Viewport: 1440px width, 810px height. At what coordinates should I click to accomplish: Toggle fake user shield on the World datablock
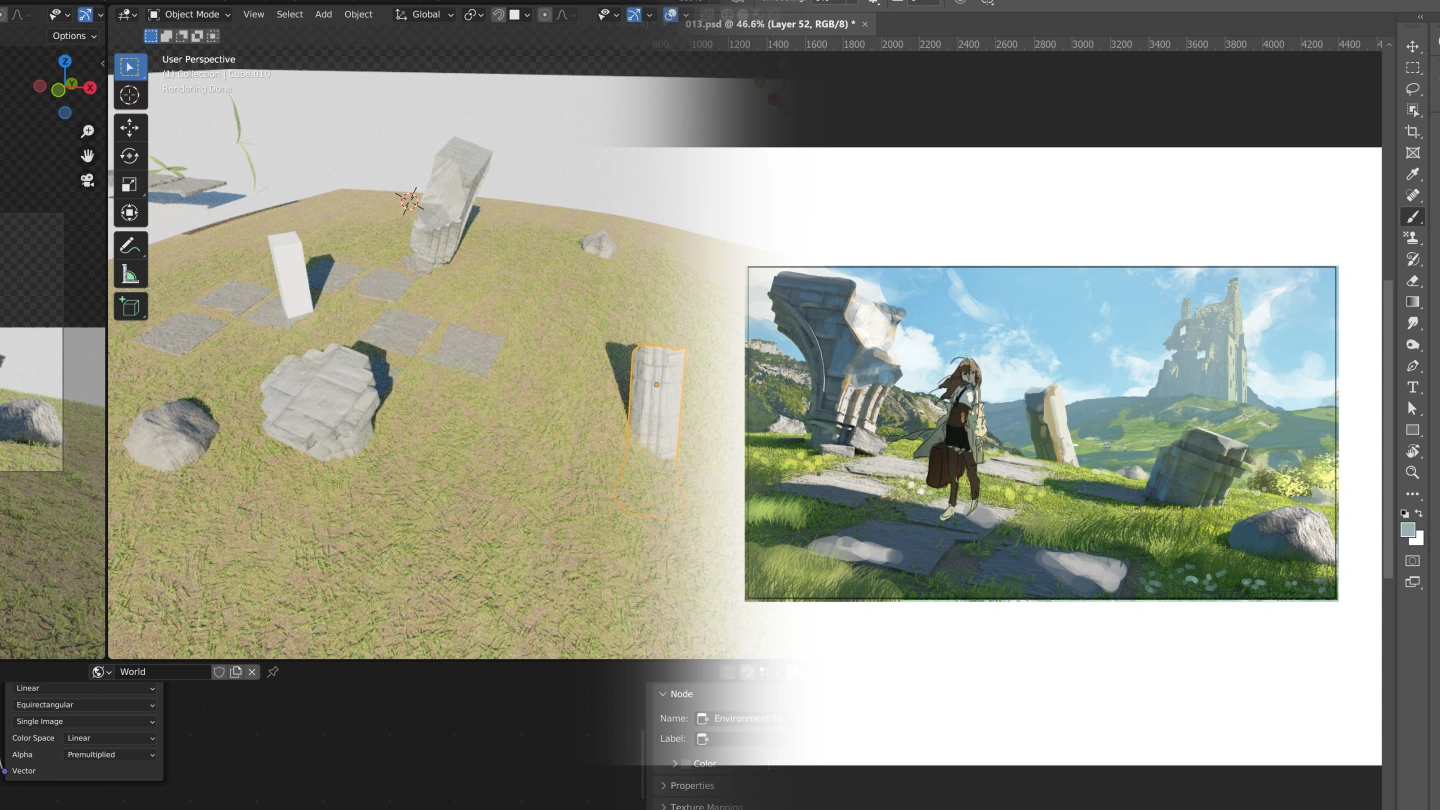coord(219,671)
